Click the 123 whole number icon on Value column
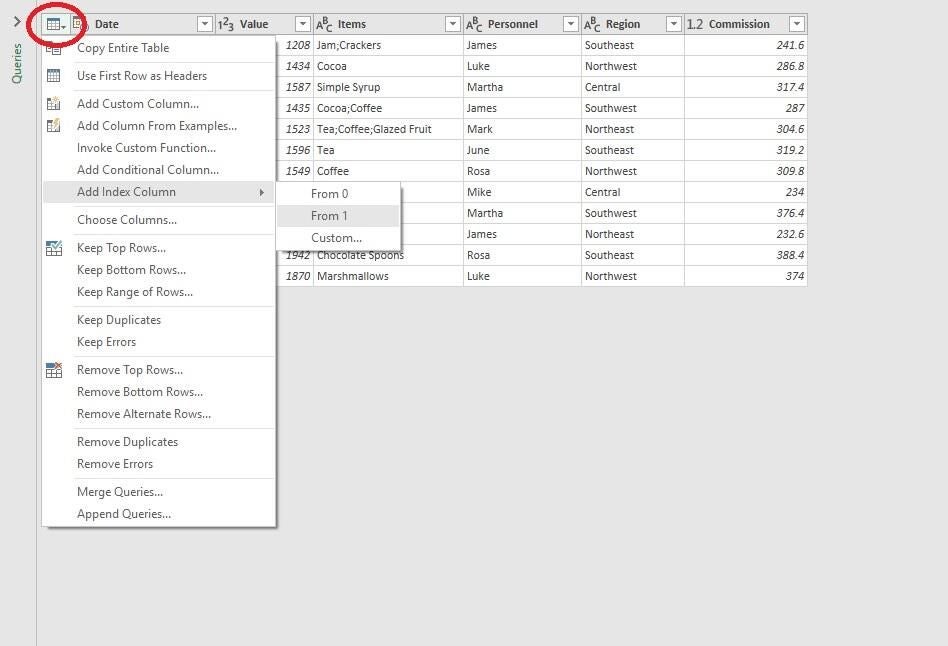Image resolution: width=948 pixels, height=646 pixels. (x=226, y=22)
